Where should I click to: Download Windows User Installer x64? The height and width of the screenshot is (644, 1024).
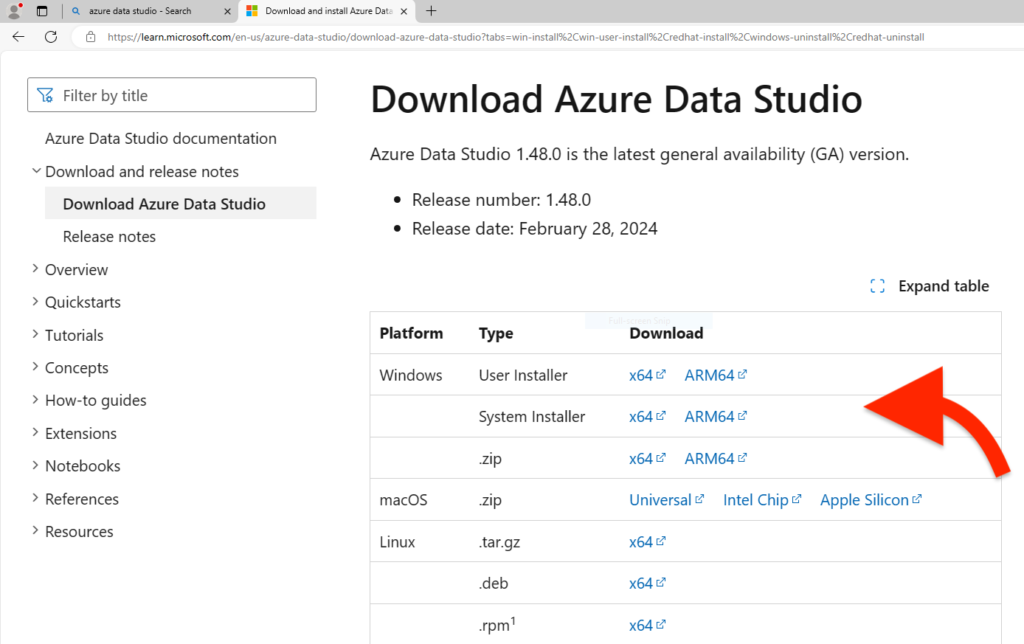(647, 376)
